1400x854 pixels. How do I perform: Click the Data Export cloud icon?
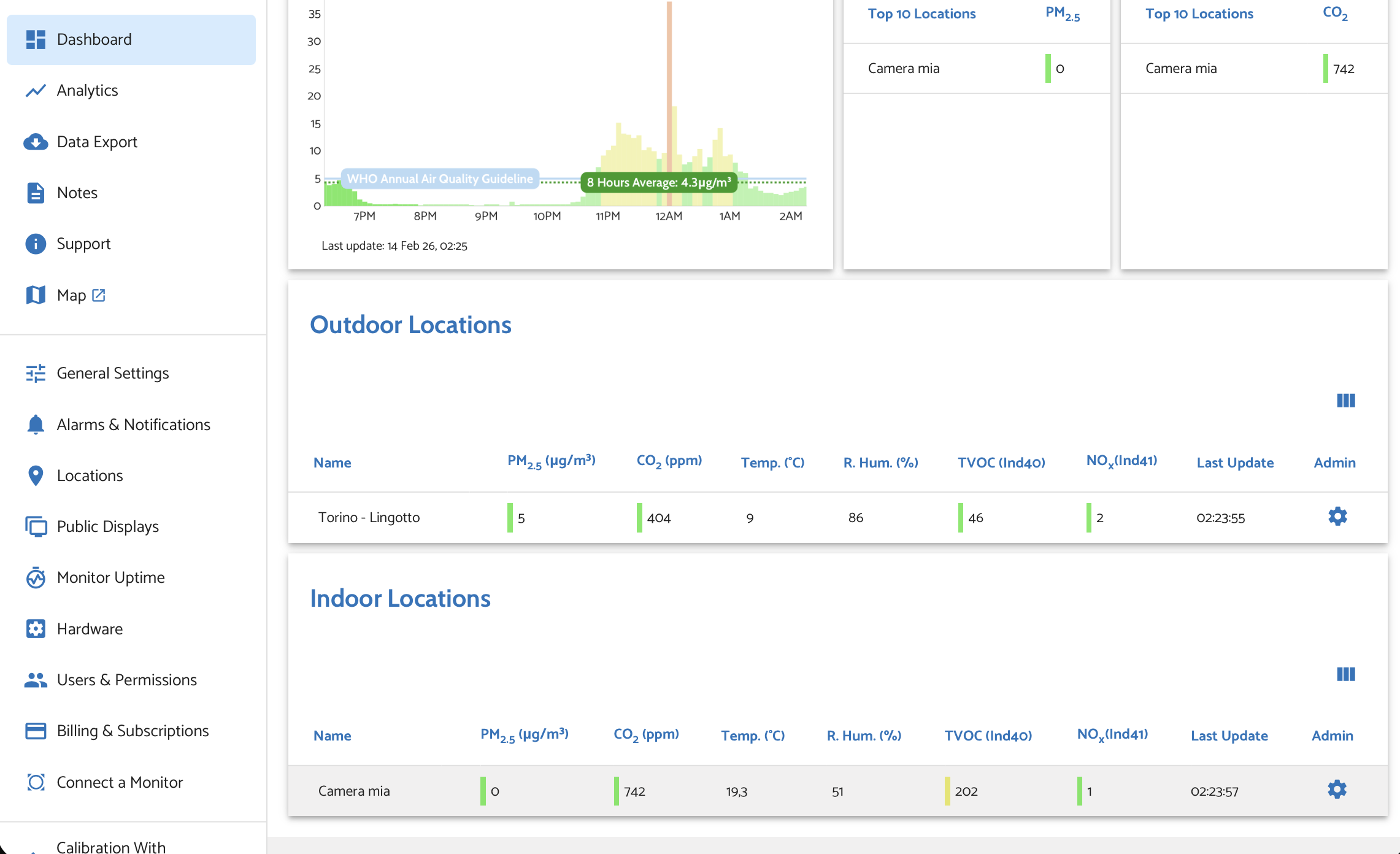pos(36,142)
